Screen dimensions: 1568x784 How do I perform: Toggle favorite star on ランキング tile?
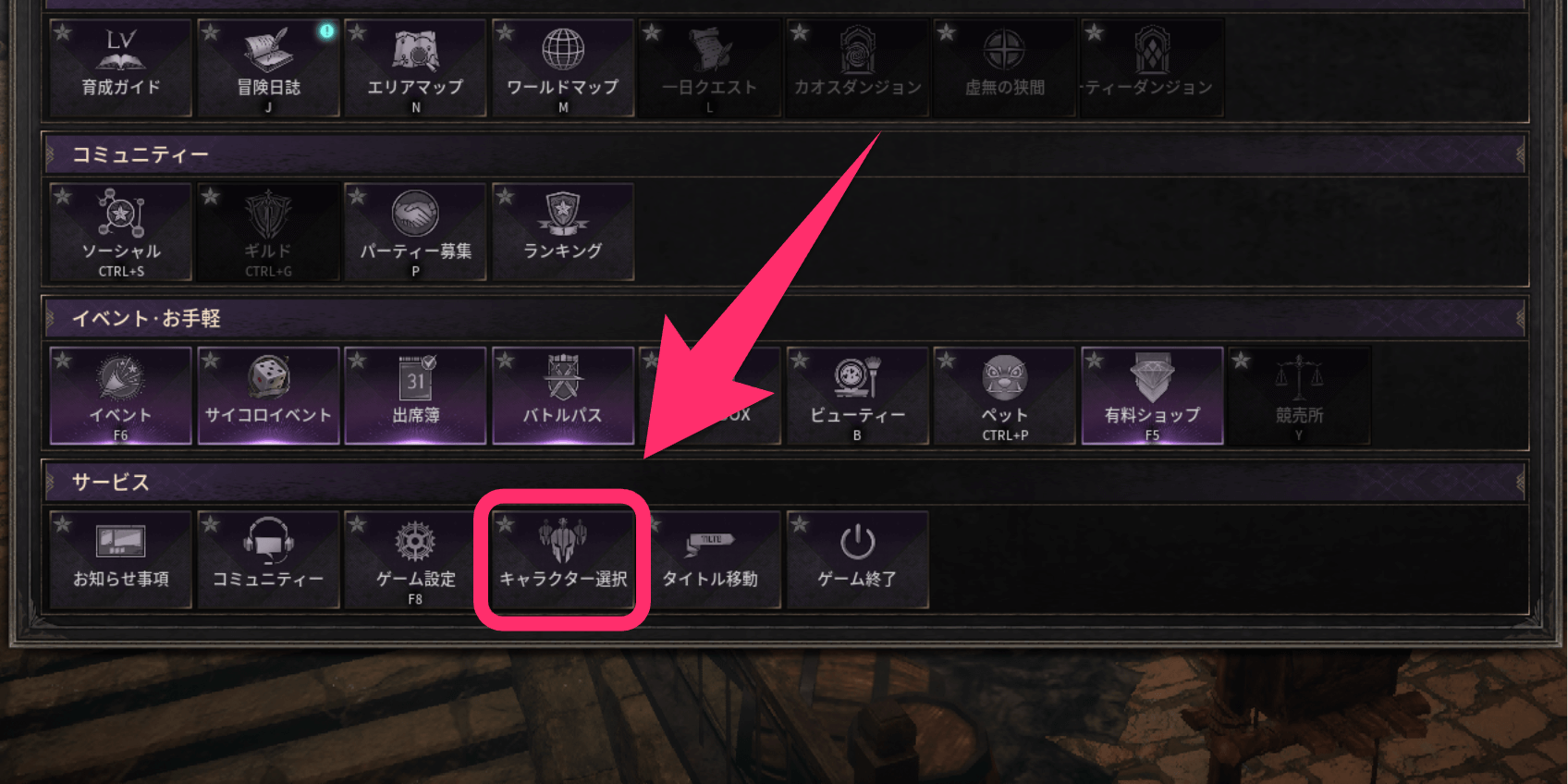(505, 196)
